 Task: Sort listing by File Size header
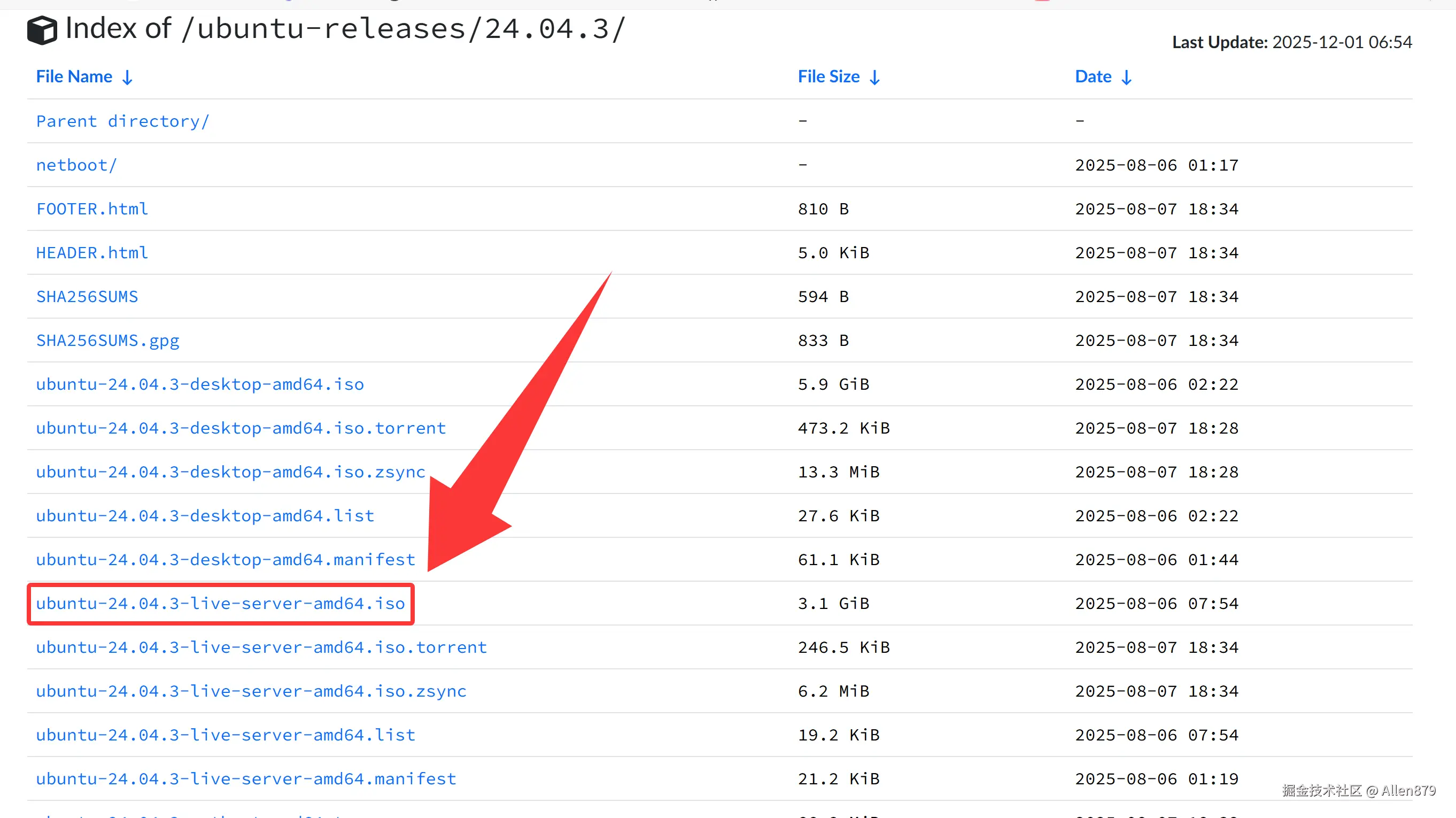[x=828, y=76]
